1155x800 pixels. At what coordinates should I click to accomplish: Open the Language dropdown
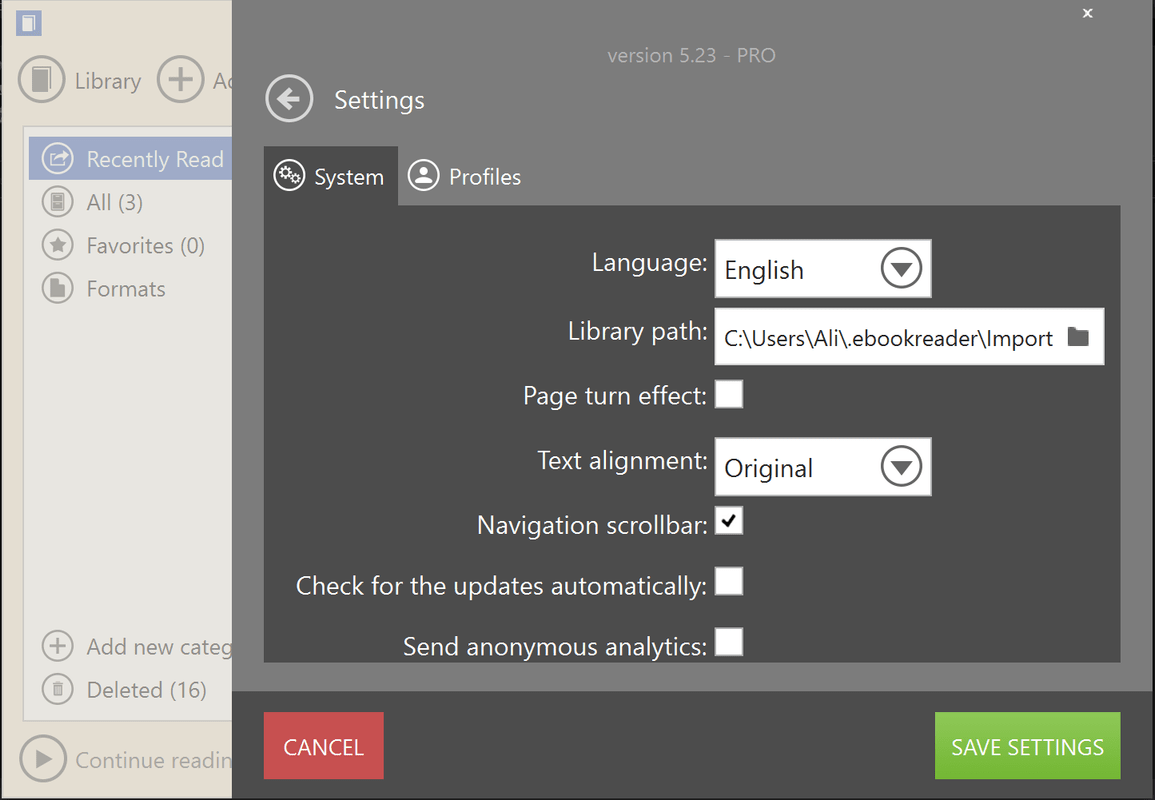tap(901, 269)
